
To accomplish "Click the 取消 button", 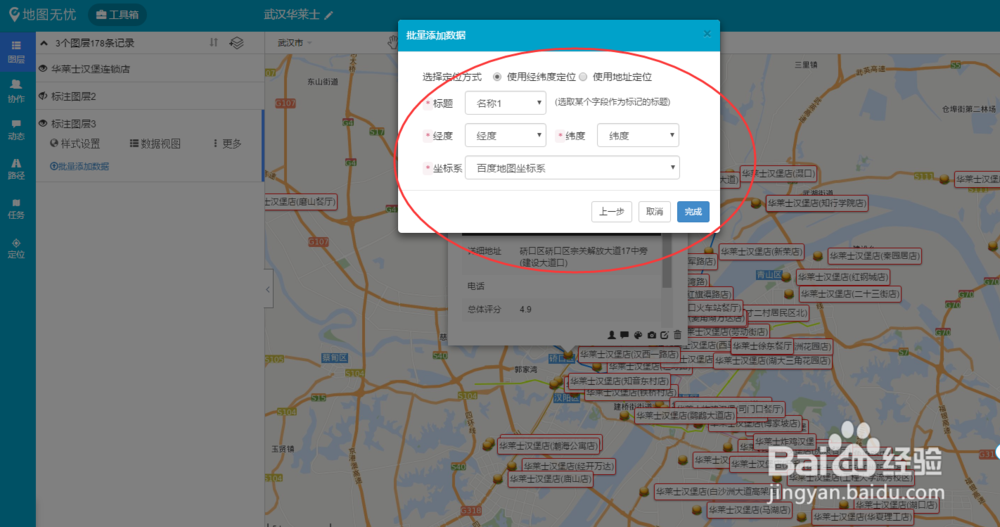I will click(x=654, y=212).
